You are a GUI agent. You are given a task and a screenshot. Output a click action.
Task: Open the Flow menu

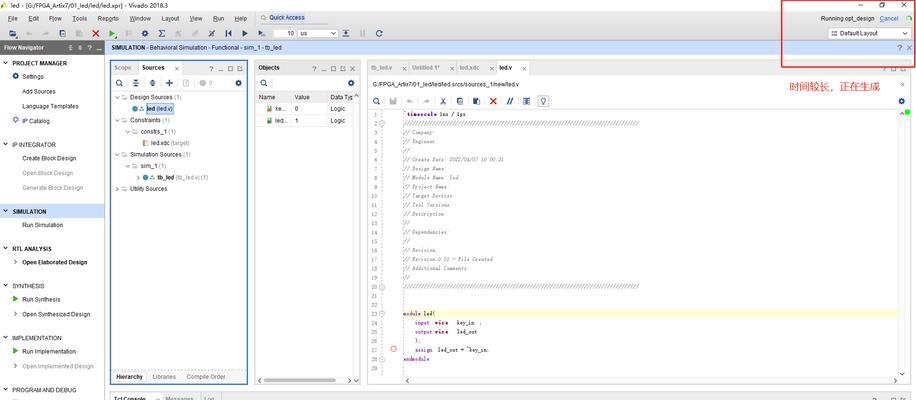pyautogui.click(x=55, y=19)
